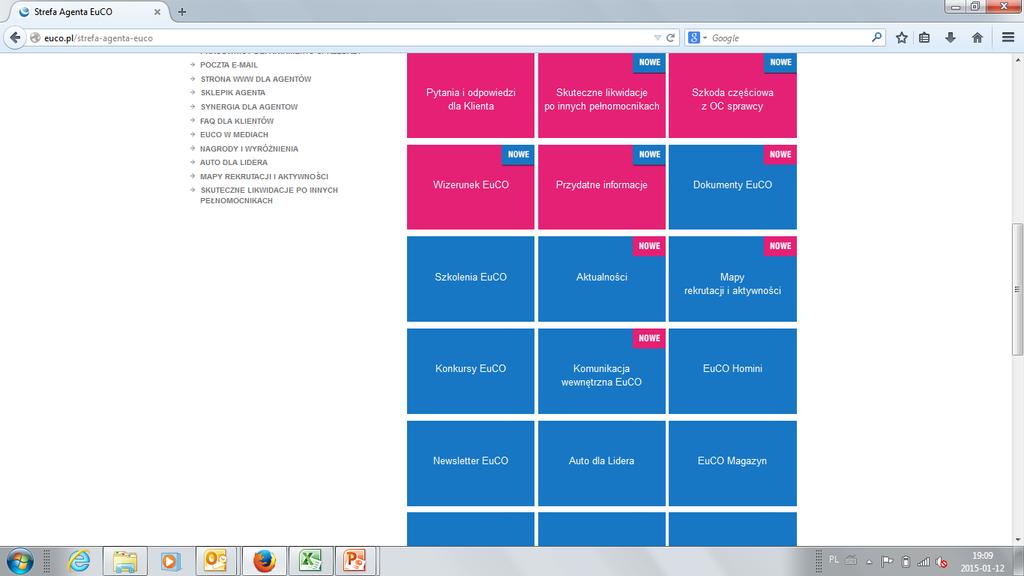
Task: Open the Newsletter EuCO tile
Action: 470,463
